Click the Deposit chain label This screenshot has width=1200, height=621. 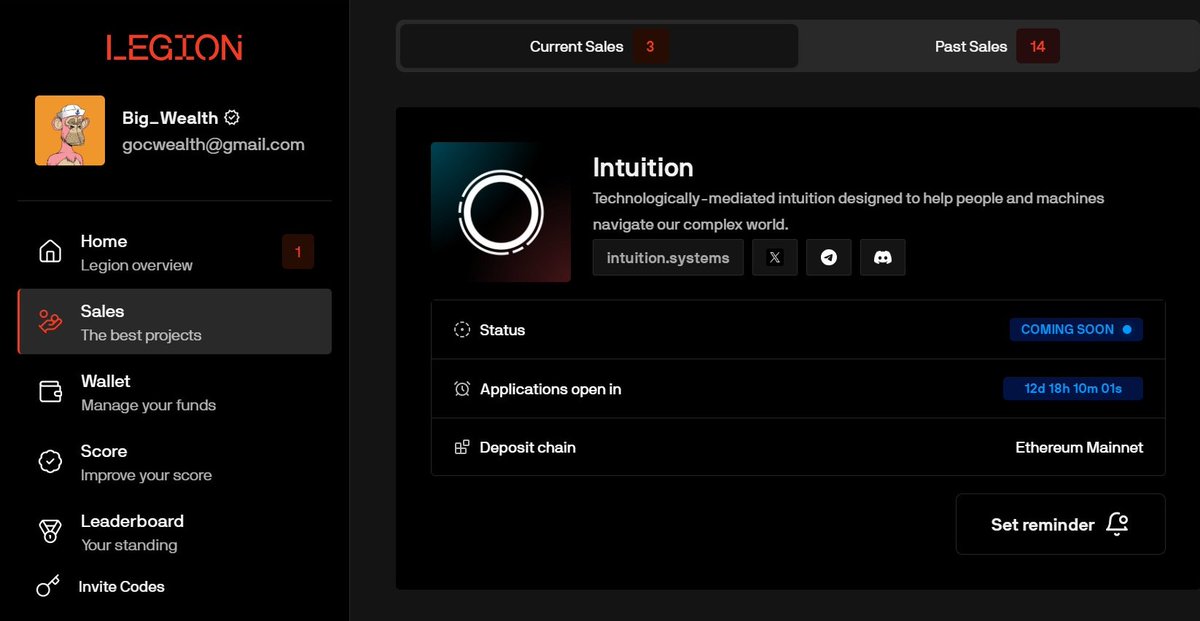click(528, 447)
